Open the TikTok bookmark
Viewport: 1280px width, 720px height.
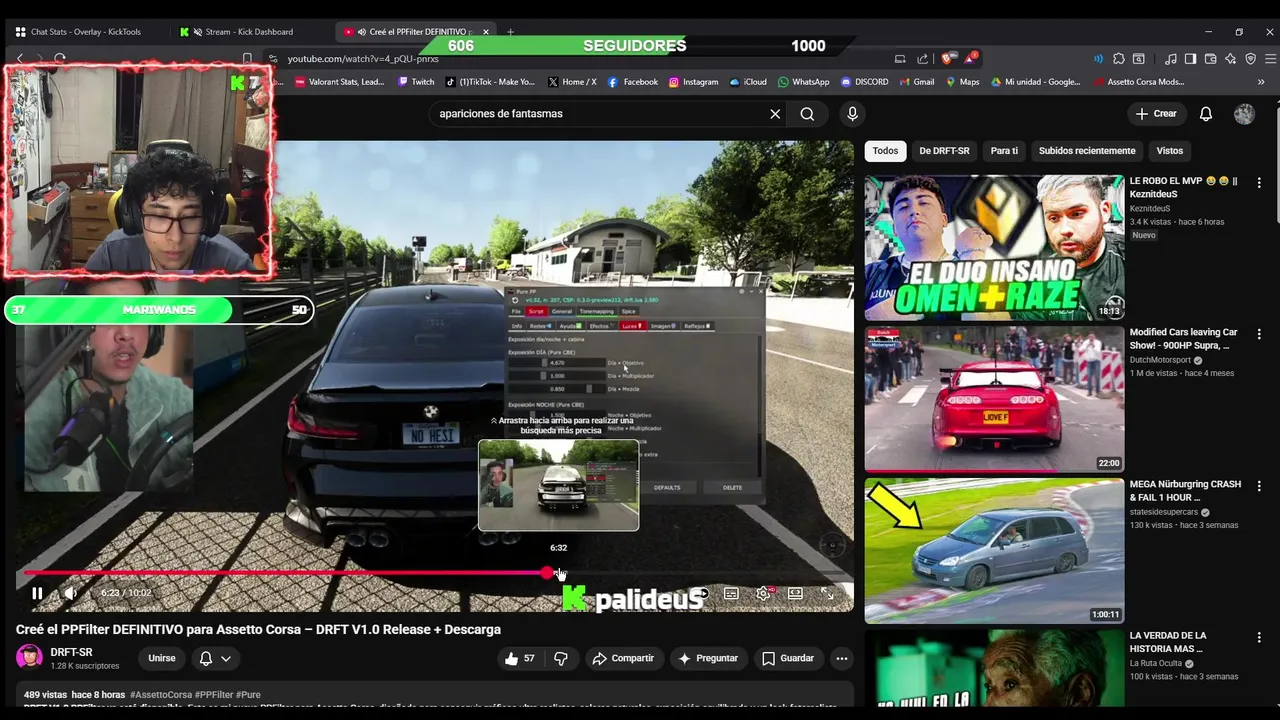point(490,82)
